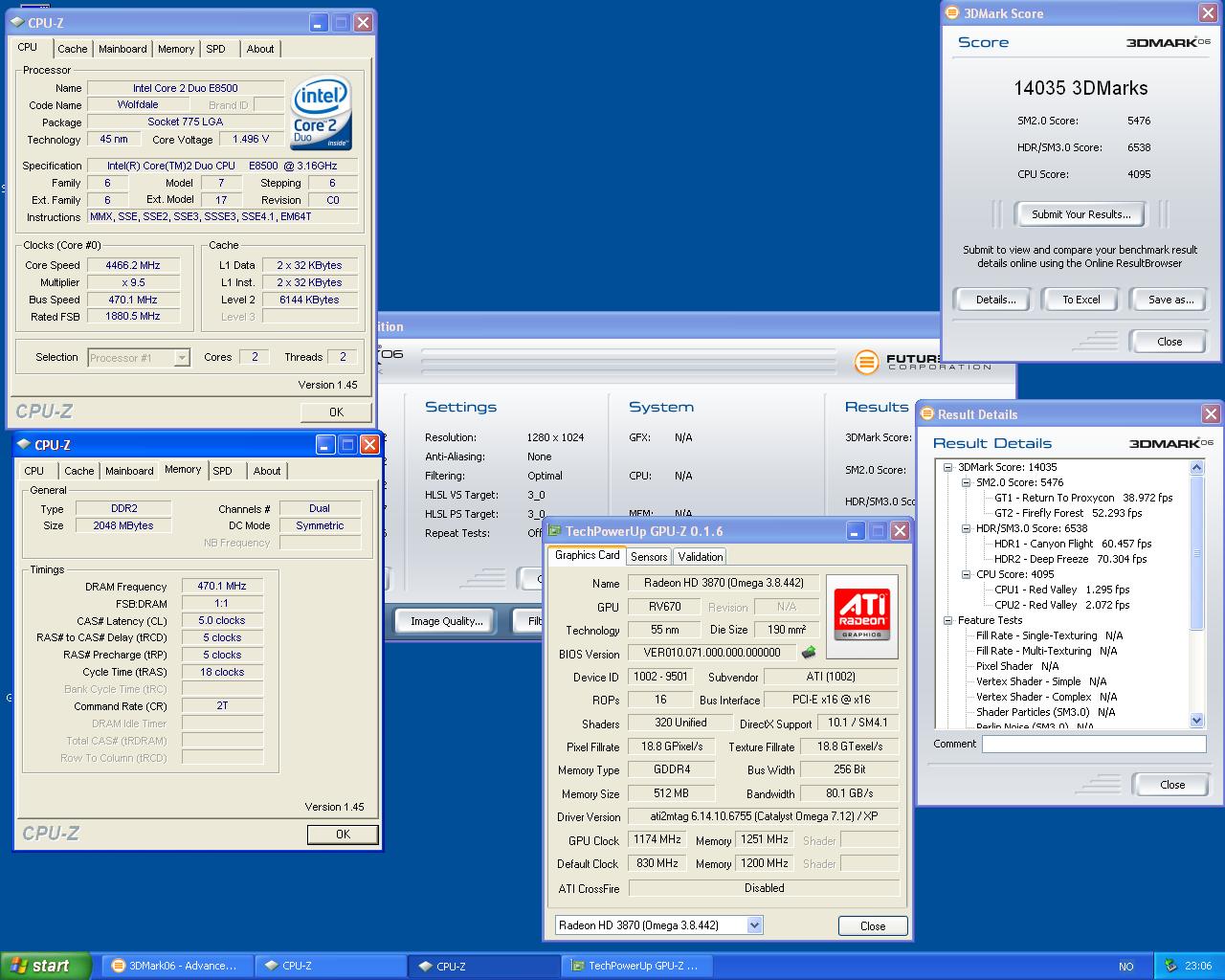Close the Result Details window with X

[x=1211, y=414]
